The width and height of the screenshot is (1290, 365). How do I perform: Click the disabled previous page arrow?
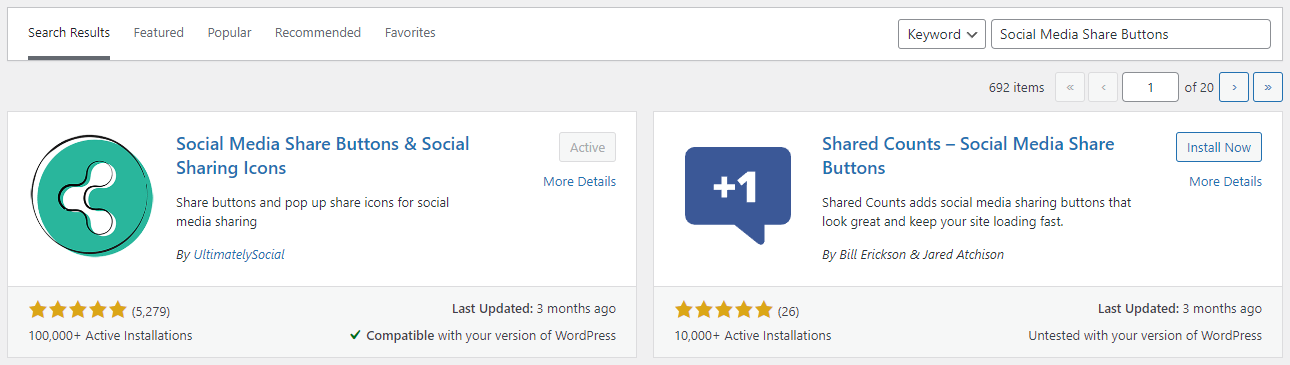1103,87
